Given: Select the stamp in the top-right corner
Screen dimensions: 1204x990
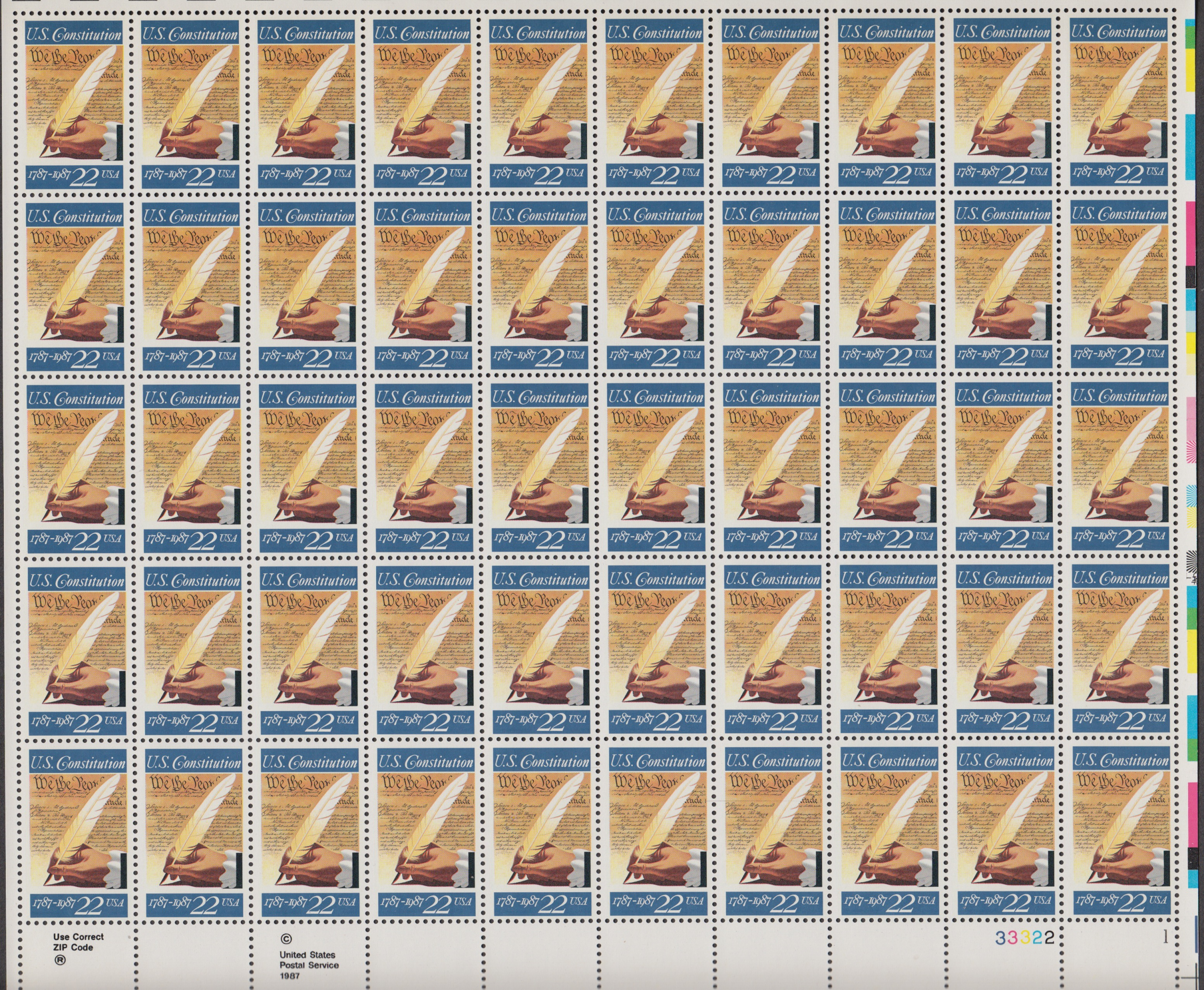Looking at the screenshot, I should point(1118,103).
